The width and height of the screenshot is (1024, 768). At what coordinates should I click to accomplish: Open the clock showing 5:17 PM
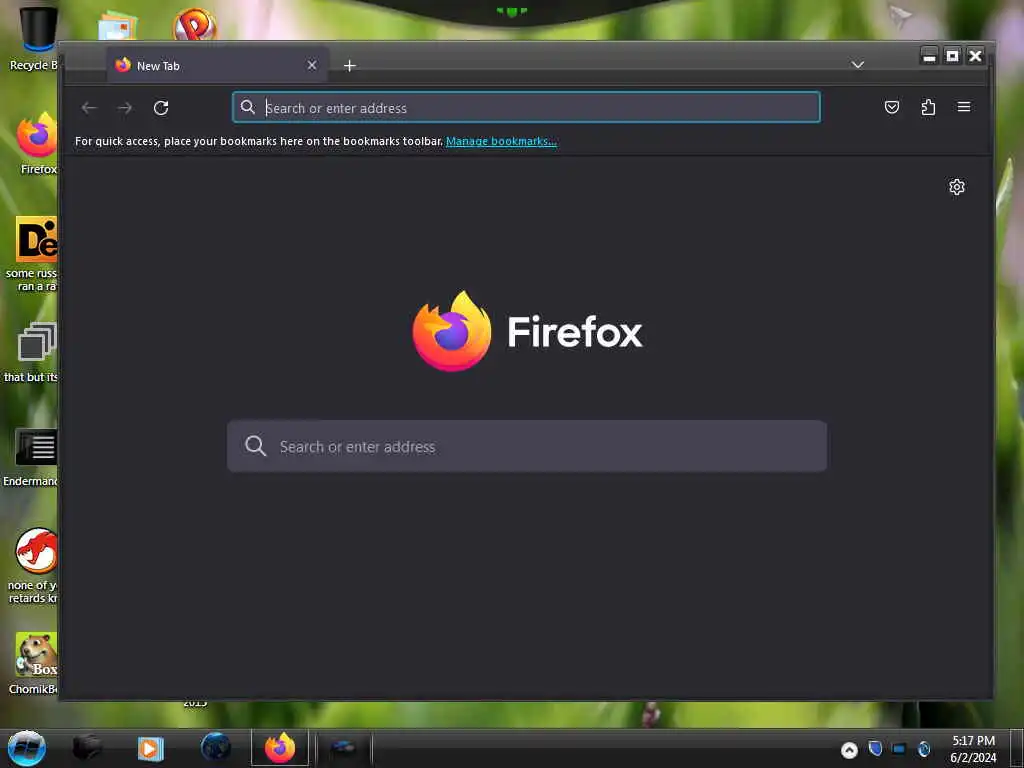point(973,749)
